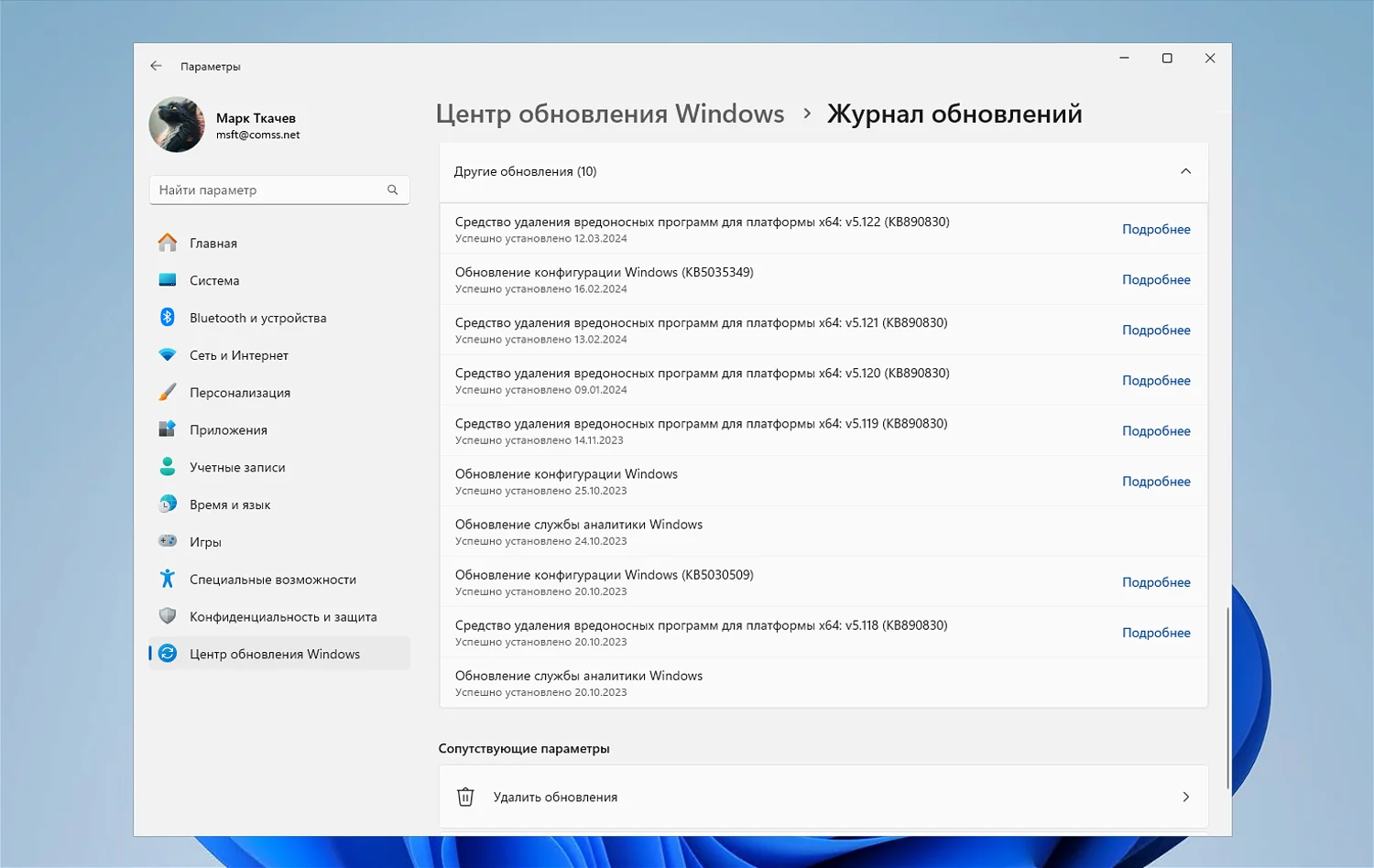Click the Удалить обновления label
Image resolution: width=1374 pixels, height=868 pixels.
click(x=555, y=797)
